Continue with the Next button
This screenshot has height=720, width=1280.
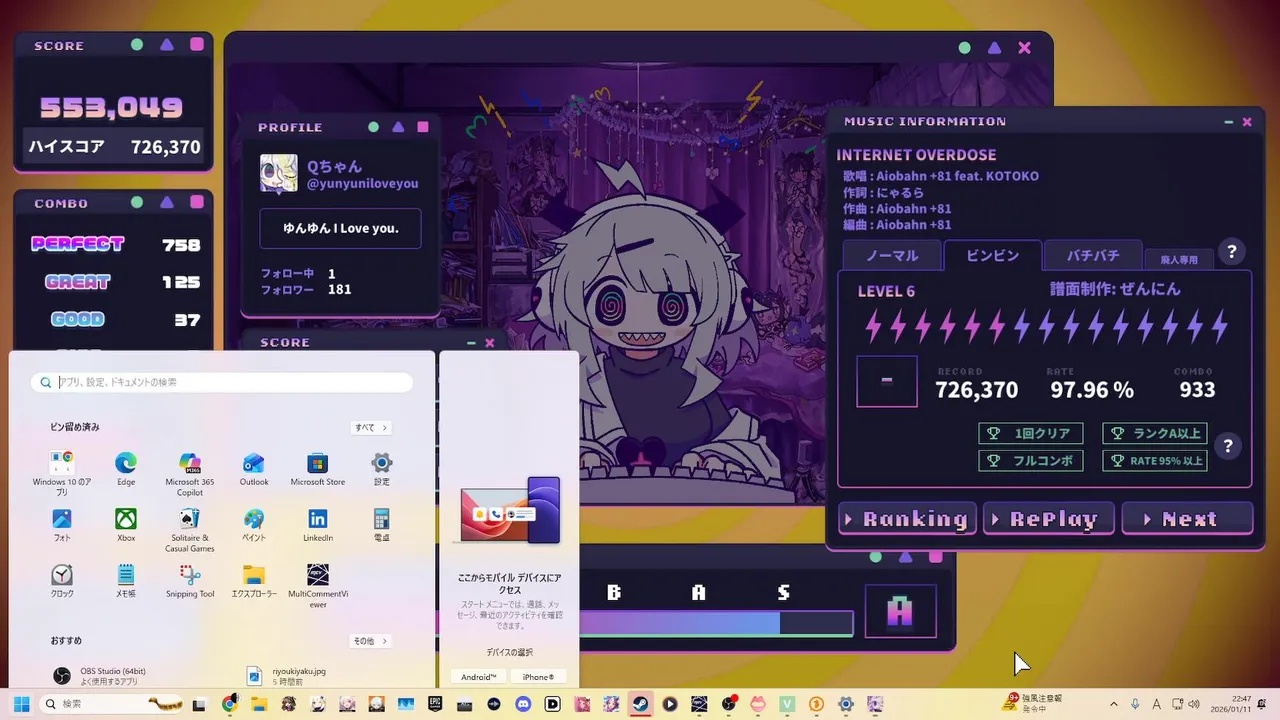(x=1187, y=519)
